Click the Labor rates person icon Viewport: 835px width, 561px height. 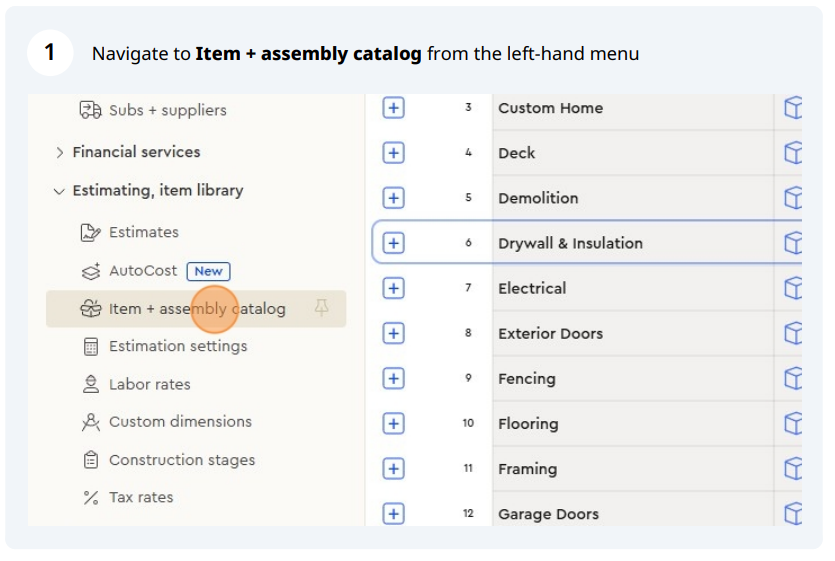coord(91,384)
